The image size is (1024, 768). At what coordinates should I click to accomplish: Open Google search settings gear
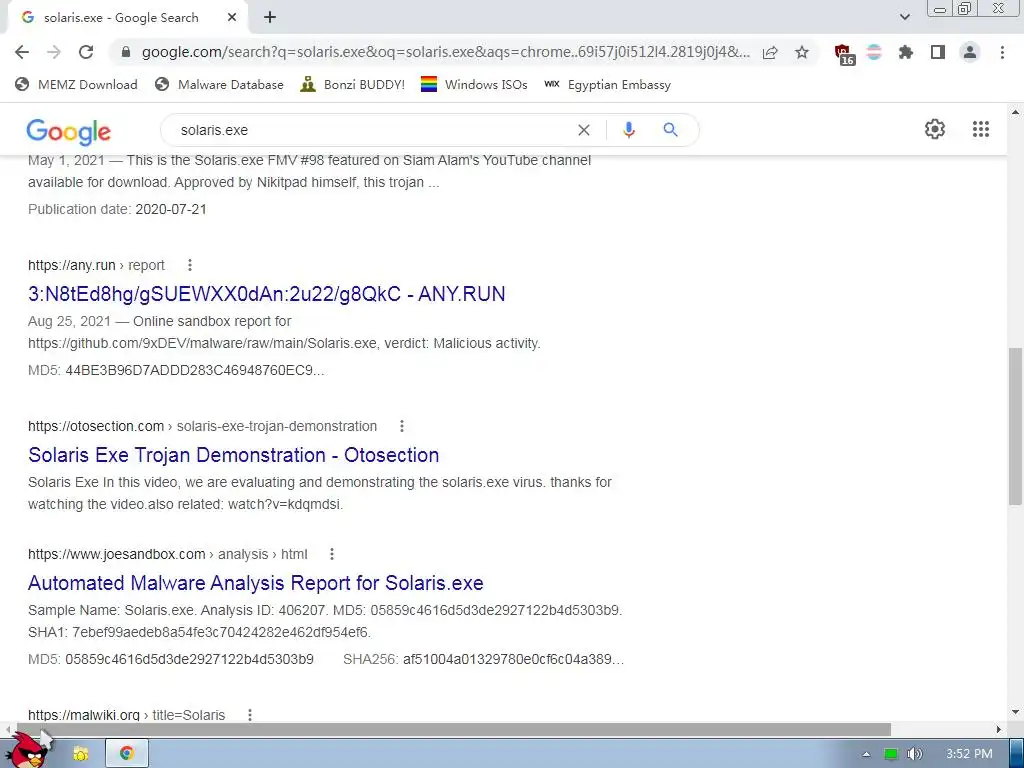(935, 129)
